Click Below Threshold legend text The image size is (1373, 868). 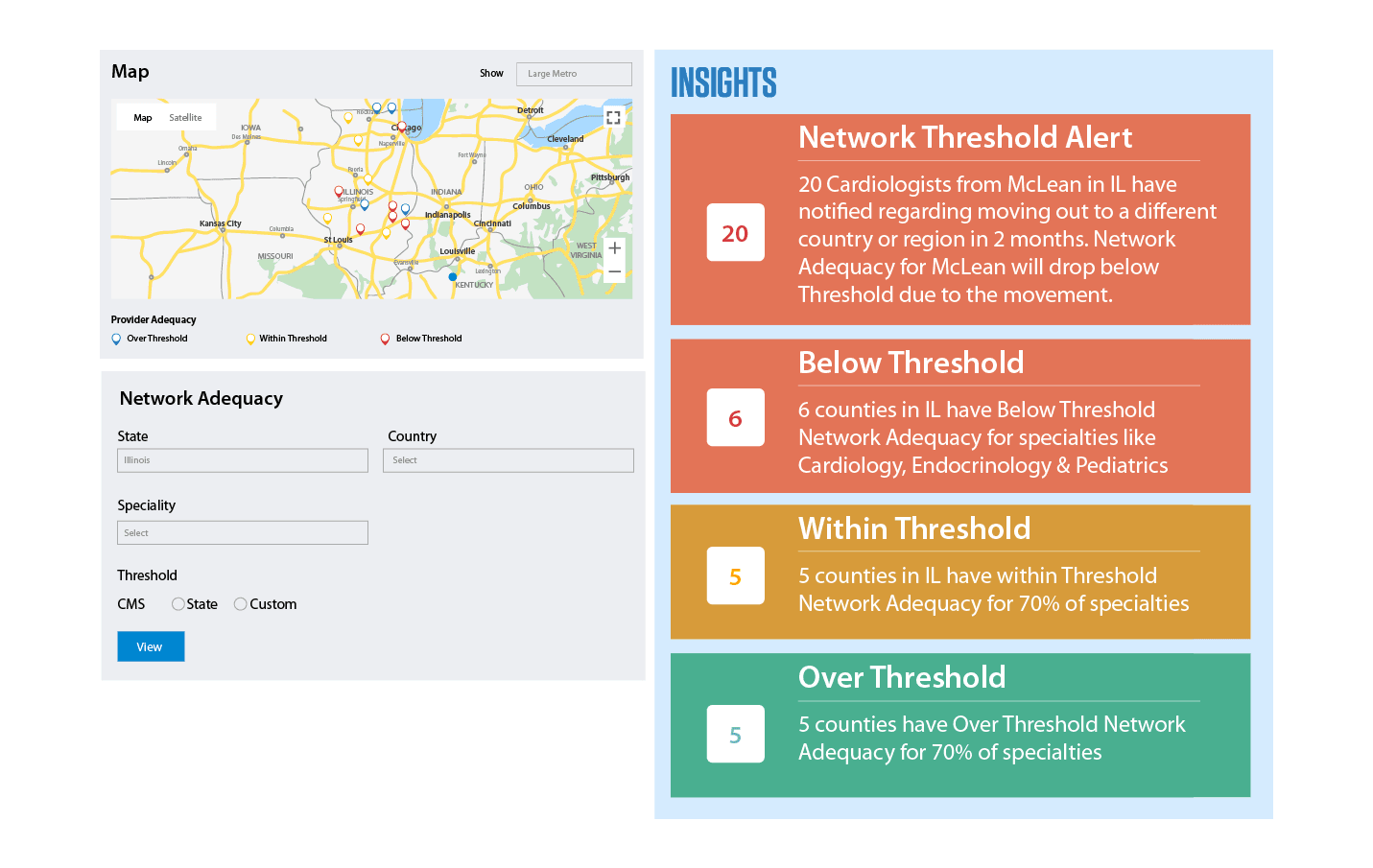(429, 339)
